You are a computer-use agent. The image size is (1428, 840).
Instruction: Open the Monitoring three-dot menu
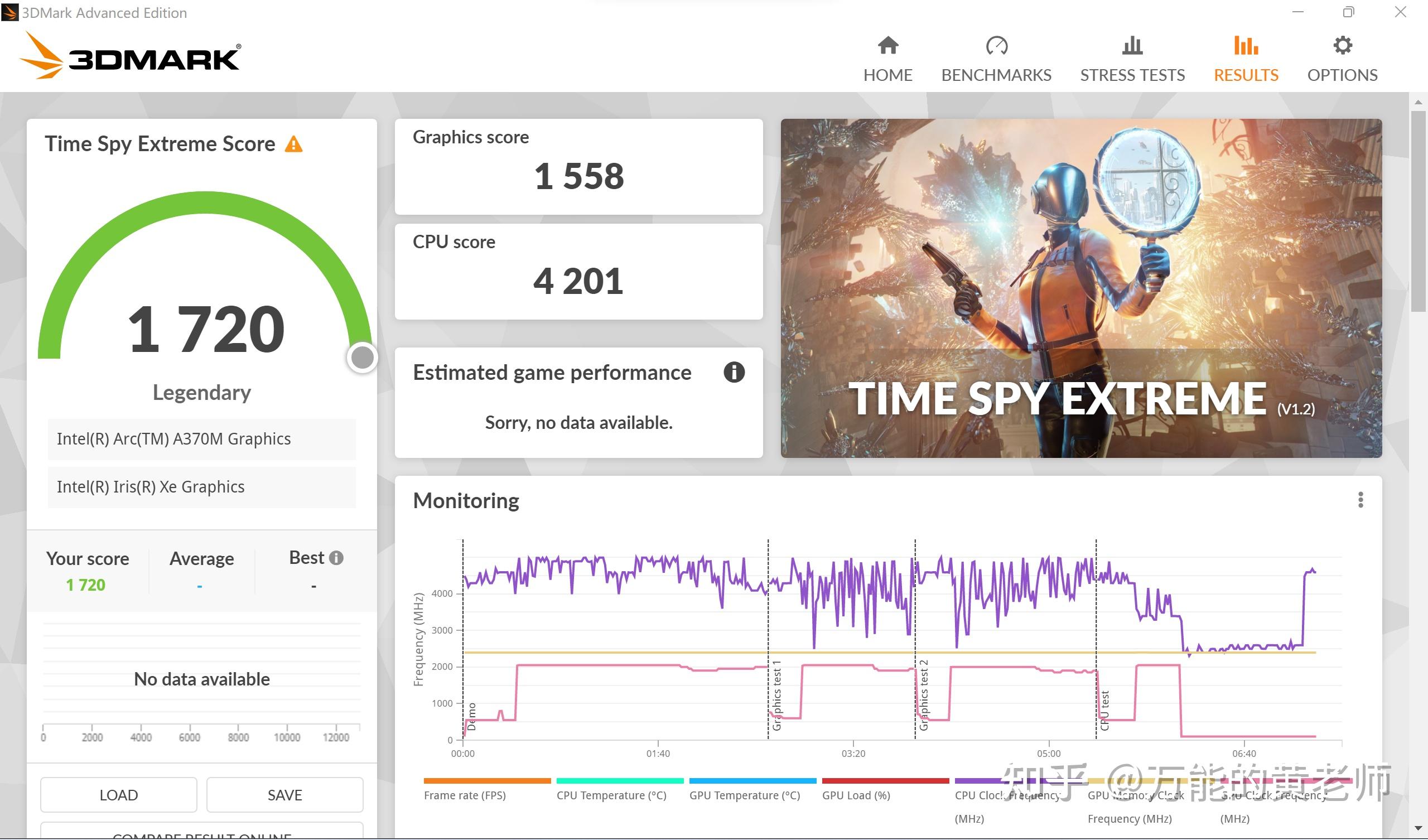(1360, 500)
